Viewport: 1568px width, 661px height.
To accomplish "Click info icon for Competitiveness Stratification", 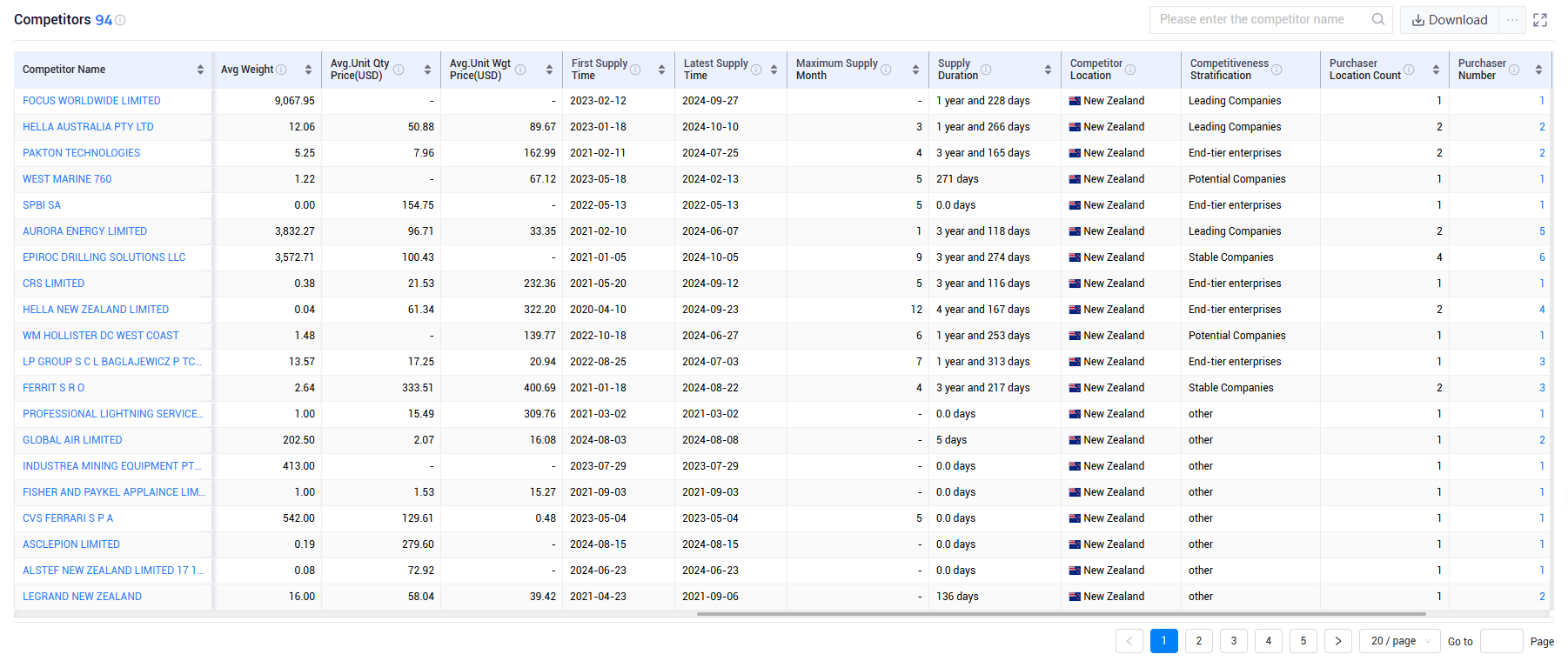I will tap(1277, 70).
